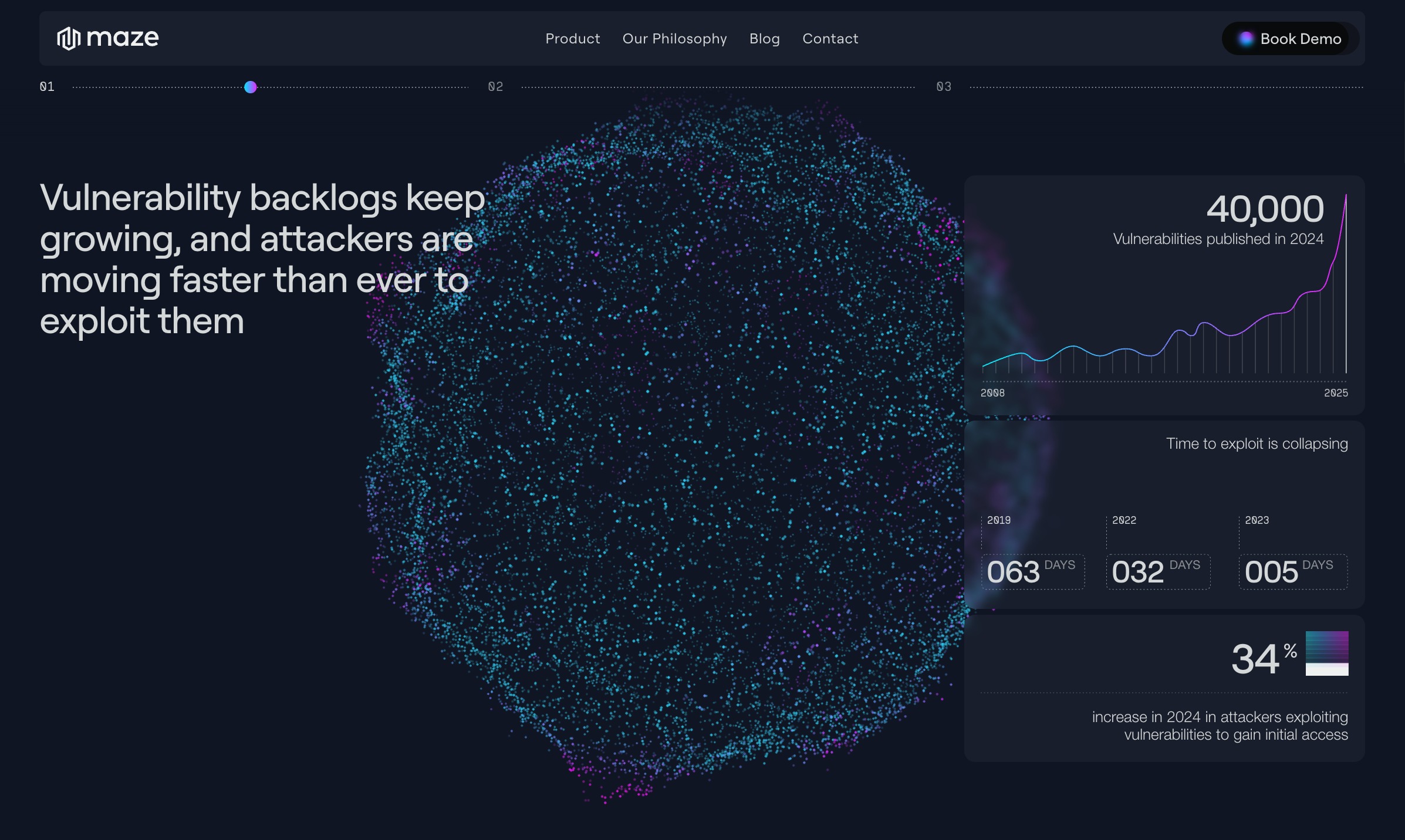Click the 34% statistic
The image size is (1405, 840).
[1264, 658]
